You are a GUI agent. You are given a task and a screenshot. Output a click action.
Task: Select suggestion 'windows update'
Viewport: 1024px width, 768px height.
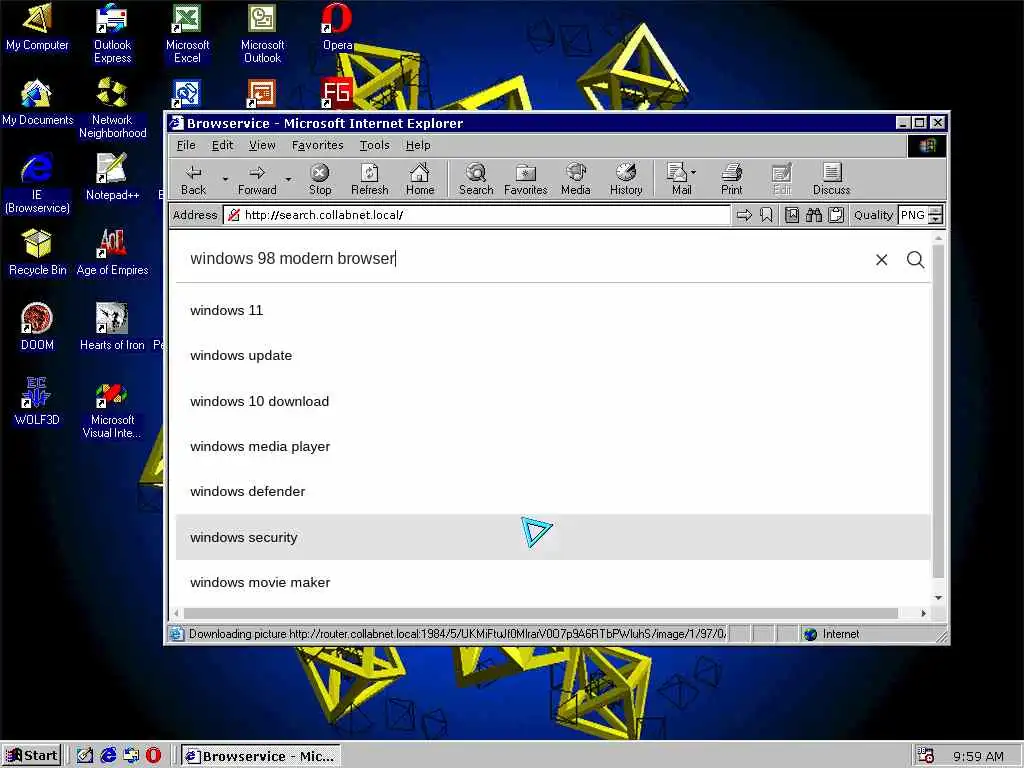click(552, 355)
